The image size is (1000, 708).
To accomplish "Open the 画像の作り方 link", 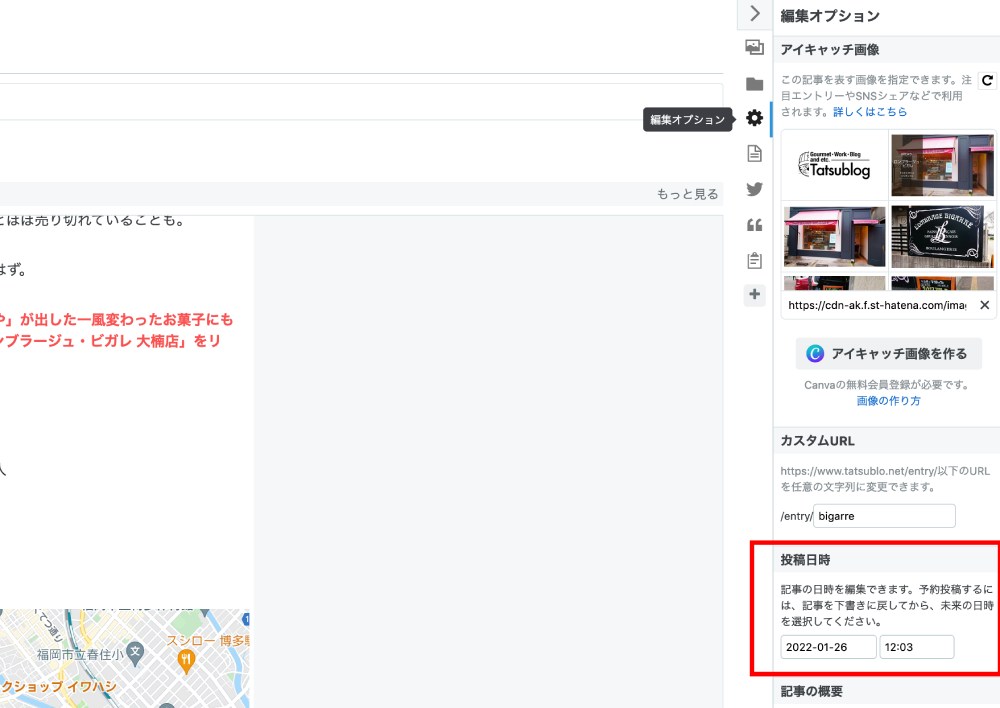I will 888,401.
